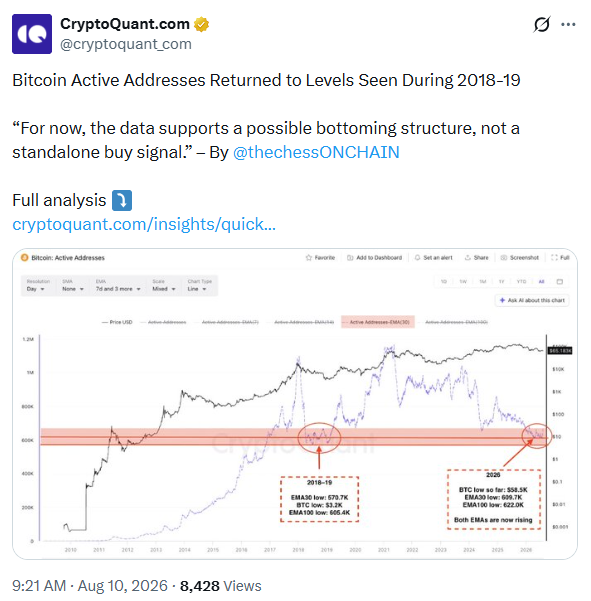
Task: Click the Share chart icon
Action: pyautogui.click(x=468, y=258)
